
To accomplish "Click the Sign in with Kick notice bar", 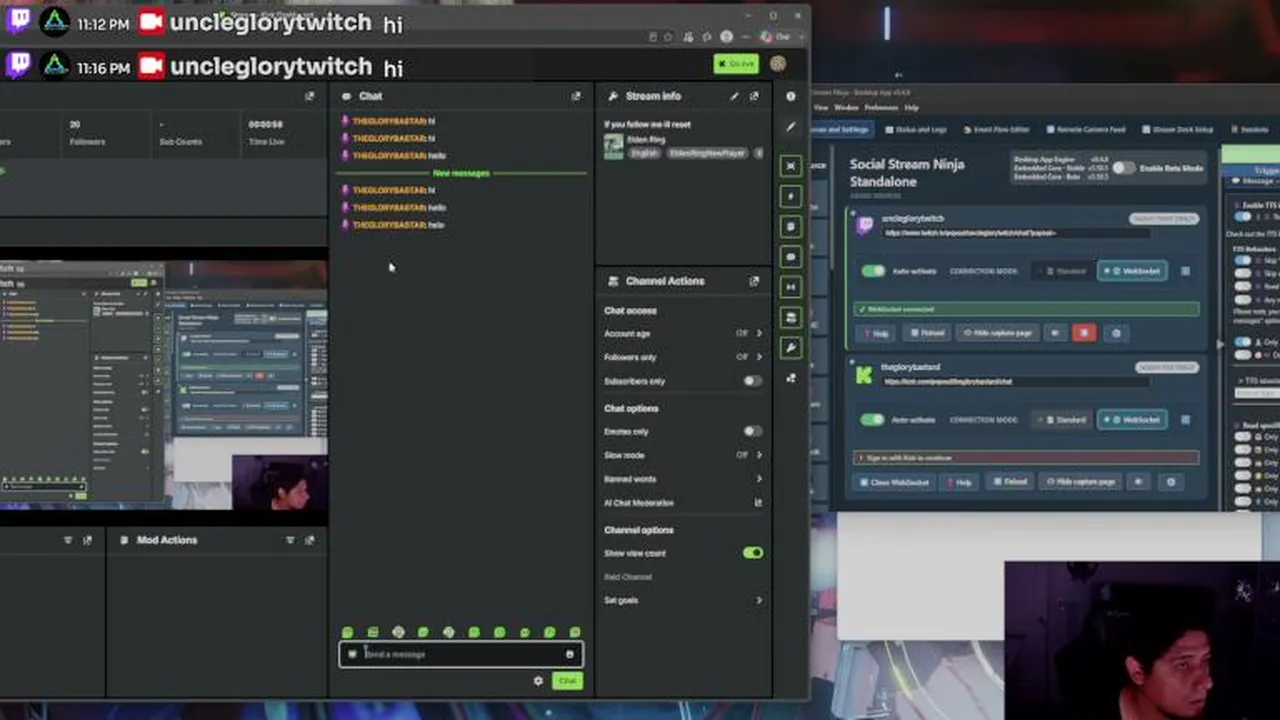I will pyautogui.click(x=1026, y=458).
